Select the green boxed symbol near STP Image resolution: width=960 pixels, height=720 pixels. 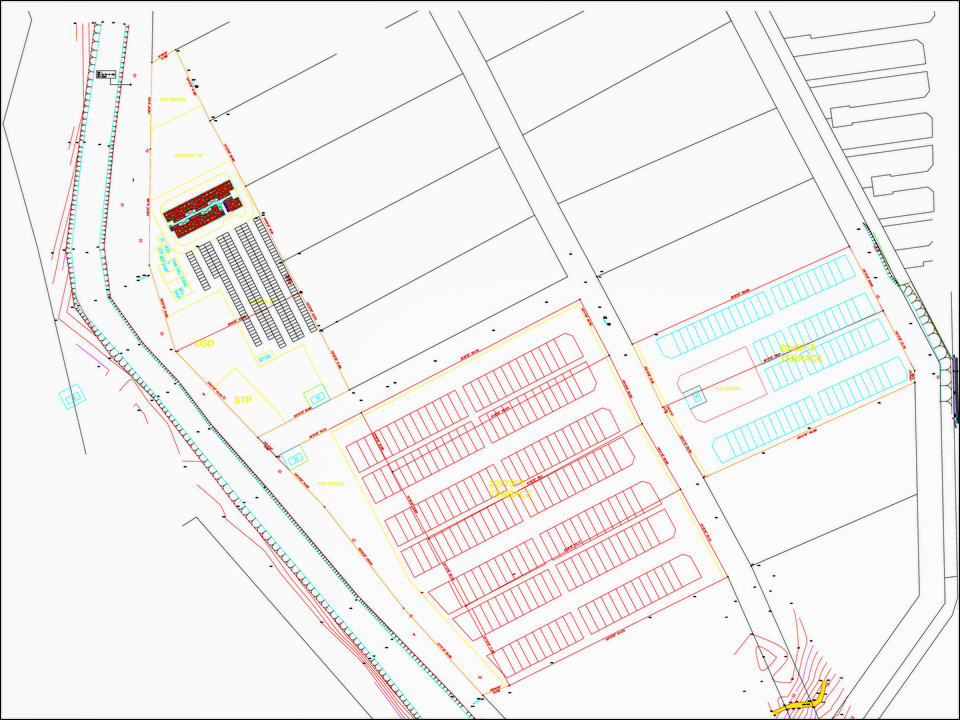[x=316, y=397]
